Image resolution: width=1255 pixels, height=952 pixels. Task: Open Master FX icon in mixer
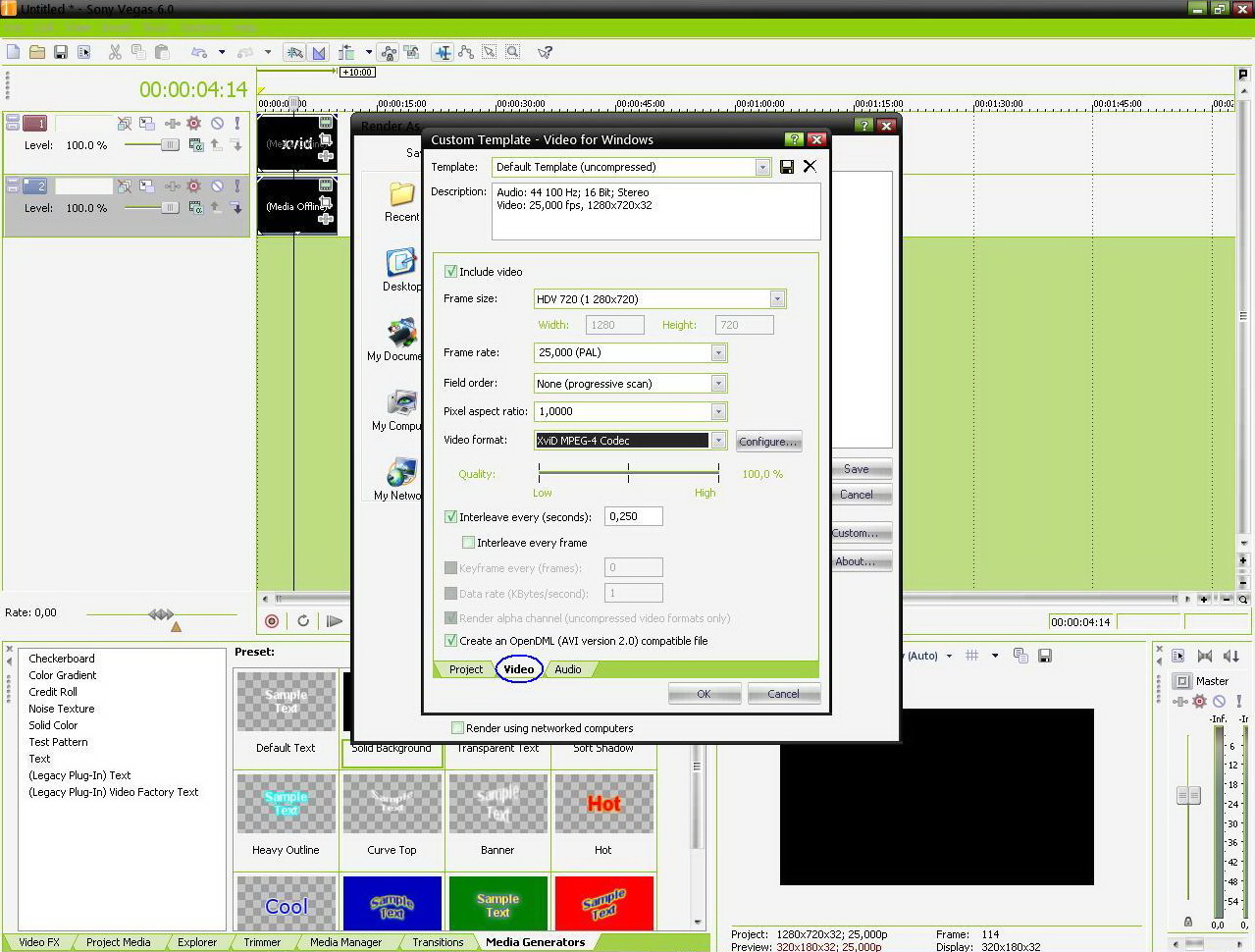click(1199, 701)
